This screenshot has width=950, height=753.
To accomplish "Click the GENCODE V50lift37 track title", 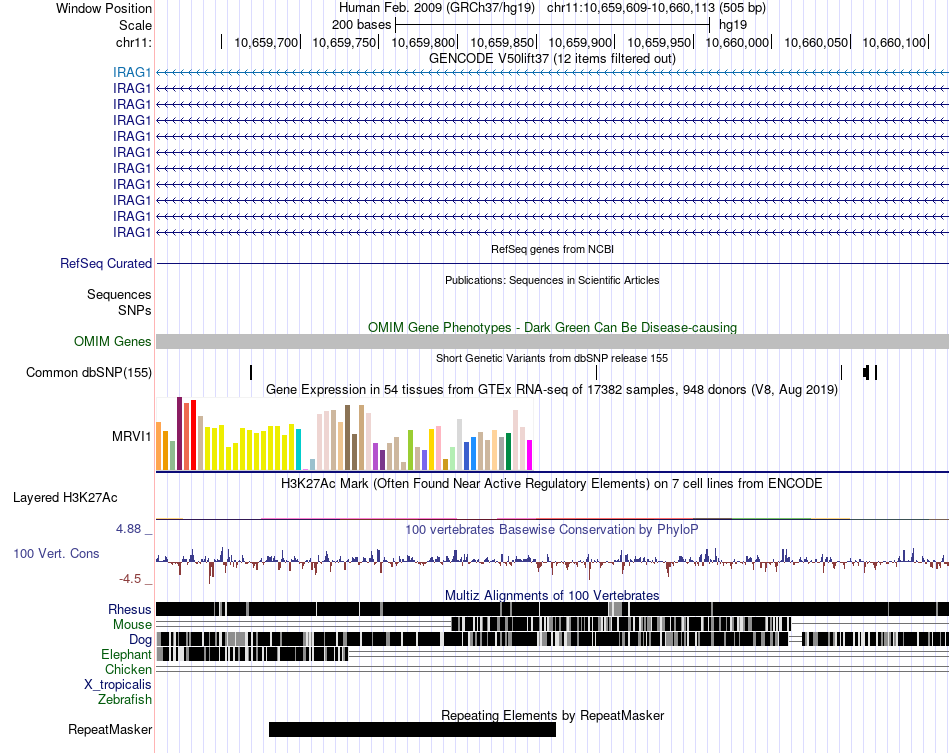I will pyautogui.click(x=552, y=58).
